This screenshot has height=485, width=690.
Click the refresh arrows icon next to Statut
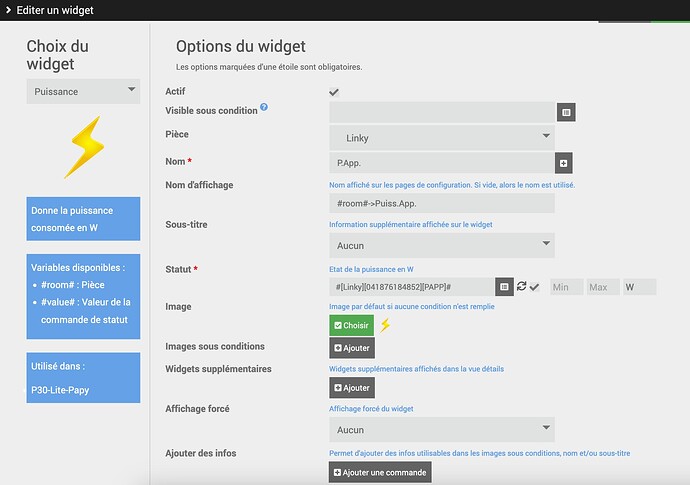point(521,286)
